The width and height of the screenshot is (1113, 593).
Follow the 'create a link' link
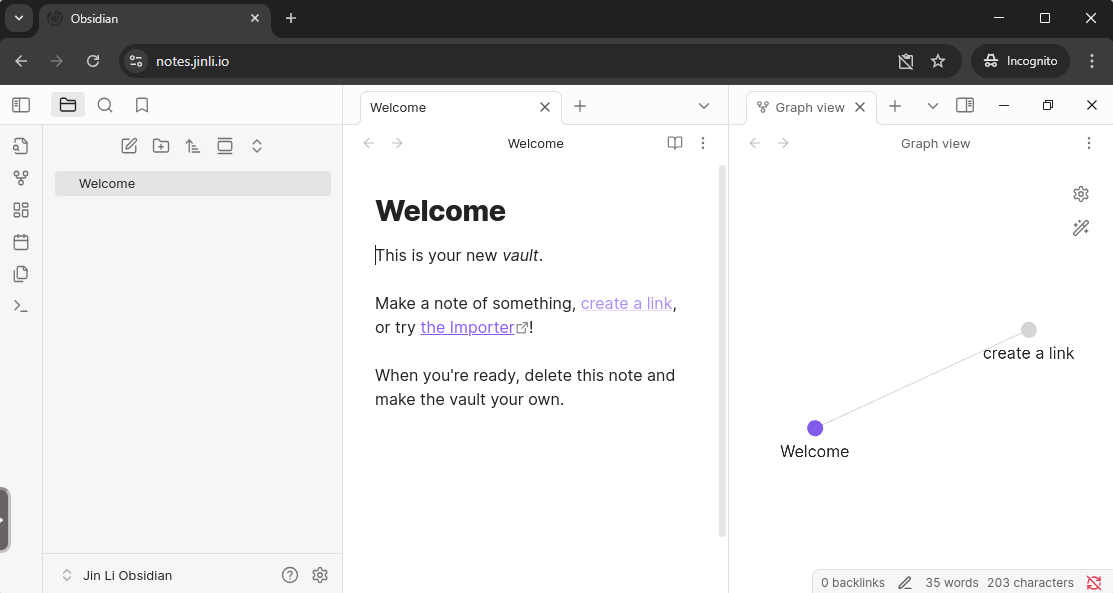626,303
